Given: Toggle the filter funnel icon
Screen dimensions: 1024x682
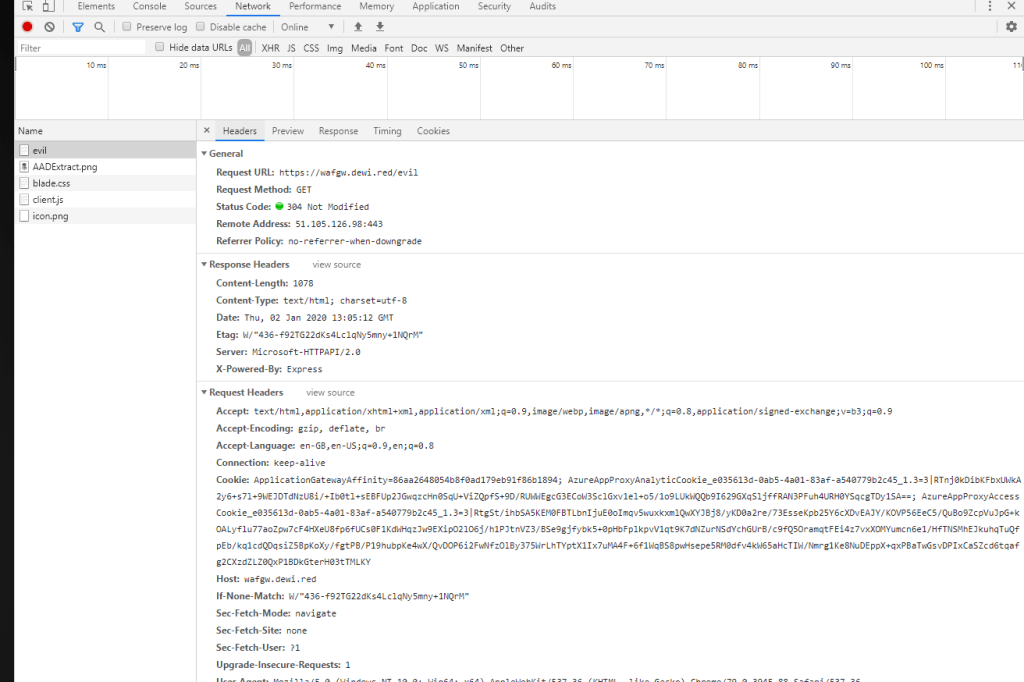Looking at the screenshot, I should pyautogui.click(x=78, y=27).
